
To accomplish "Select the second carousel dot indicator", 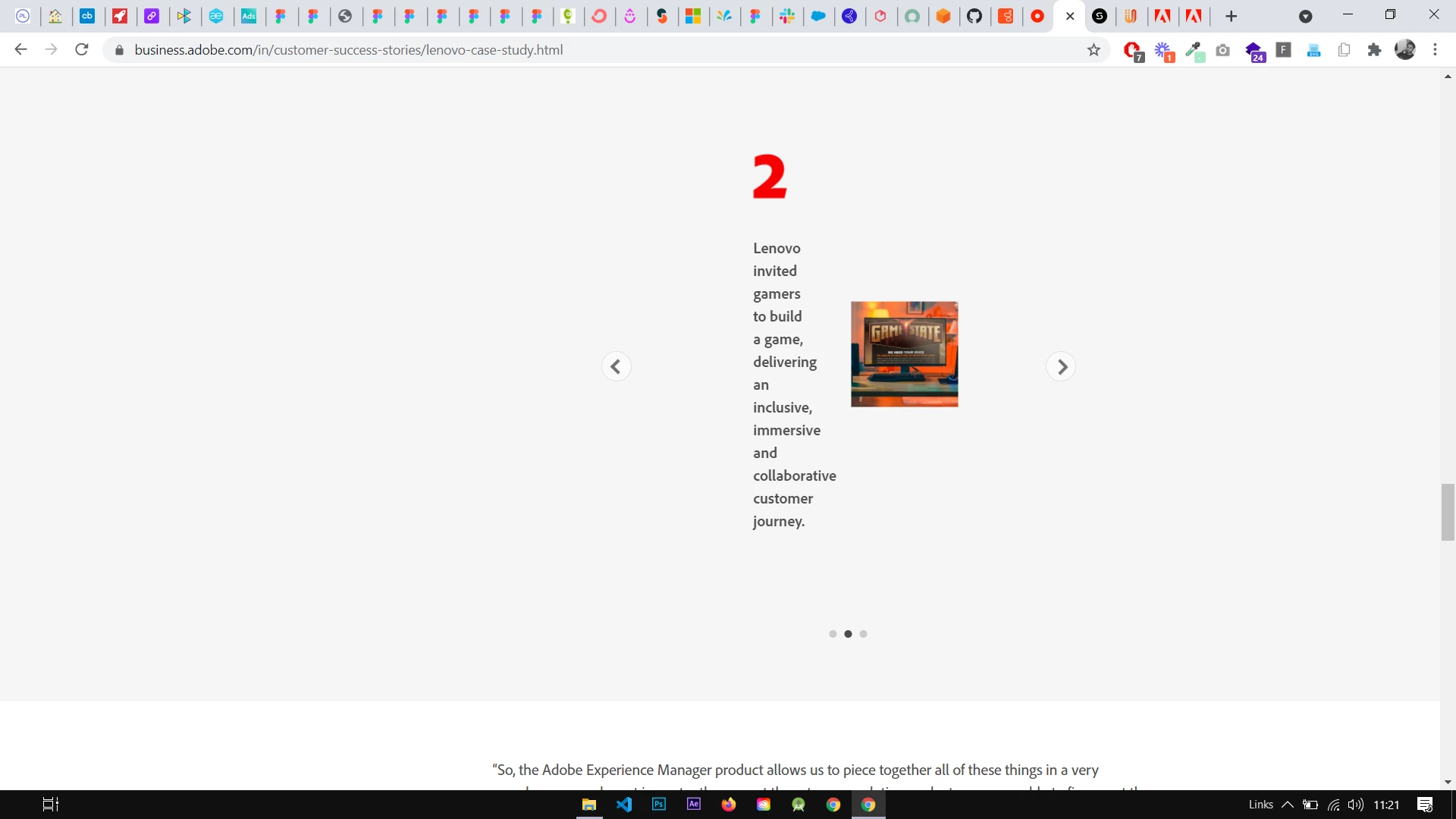I will coord(848,634).
